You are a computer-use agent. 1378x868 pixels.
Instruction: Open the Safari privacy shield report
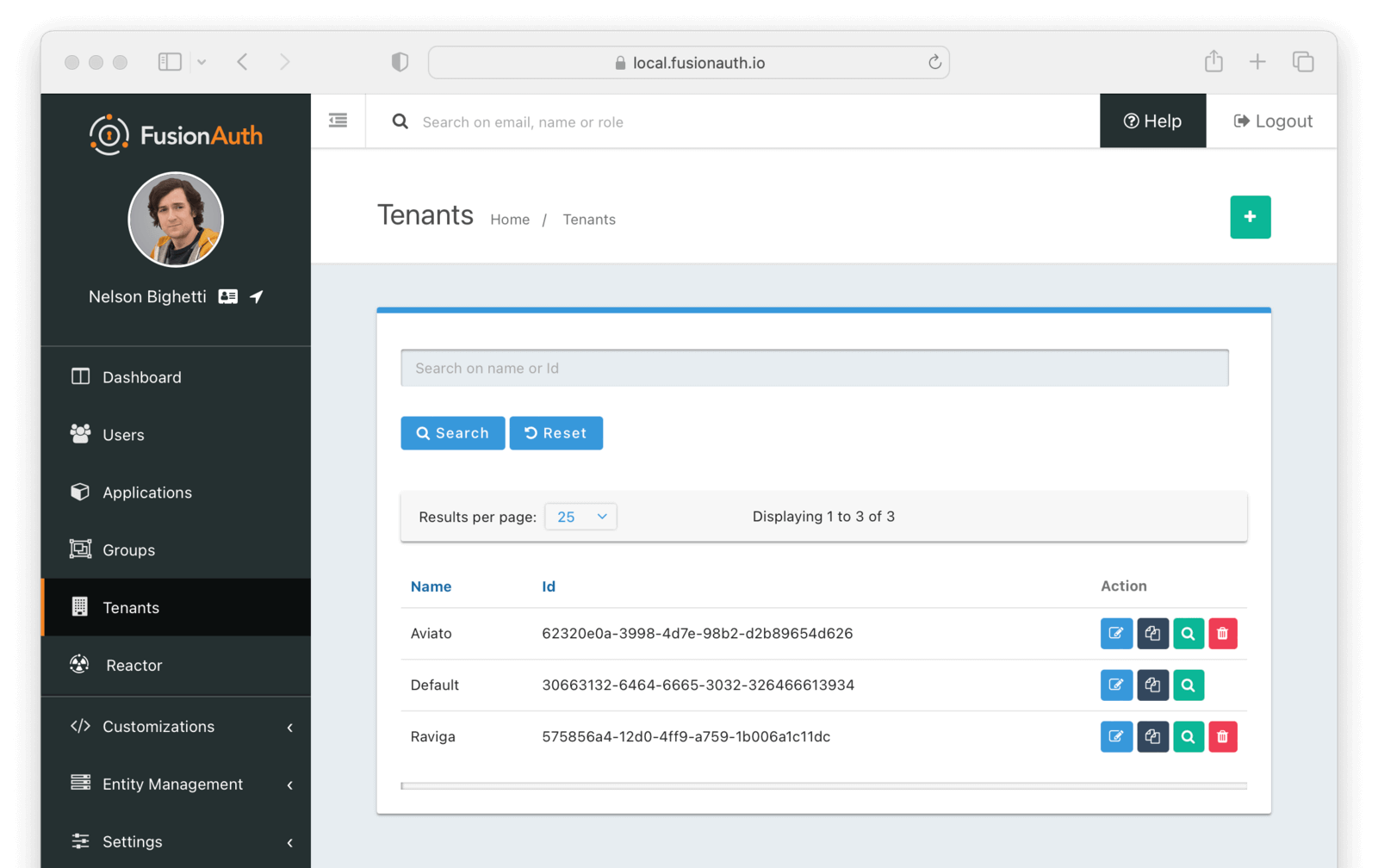click(400, 62)
